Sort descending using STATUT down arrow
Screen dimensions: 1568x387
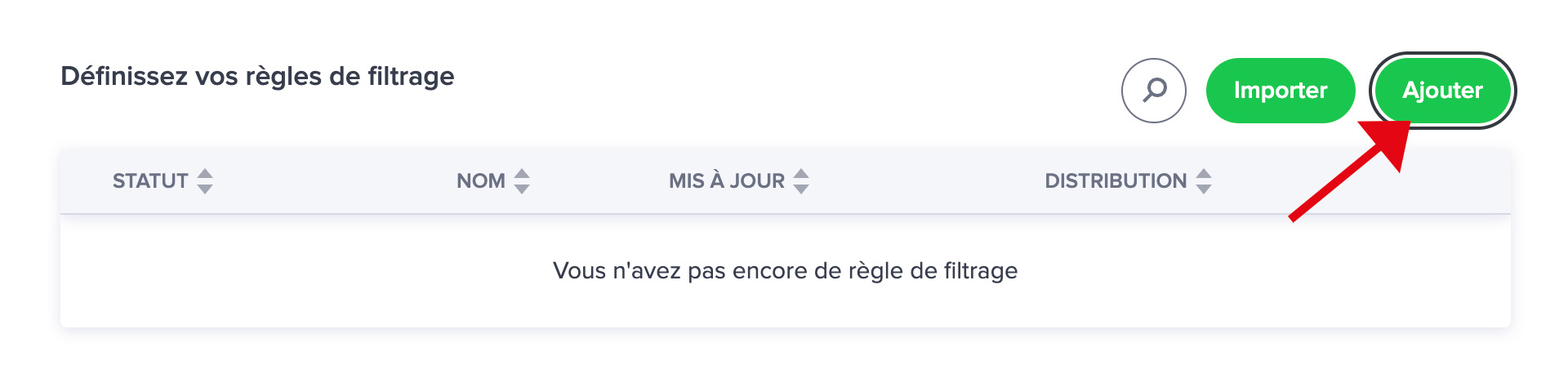(205, 189)
